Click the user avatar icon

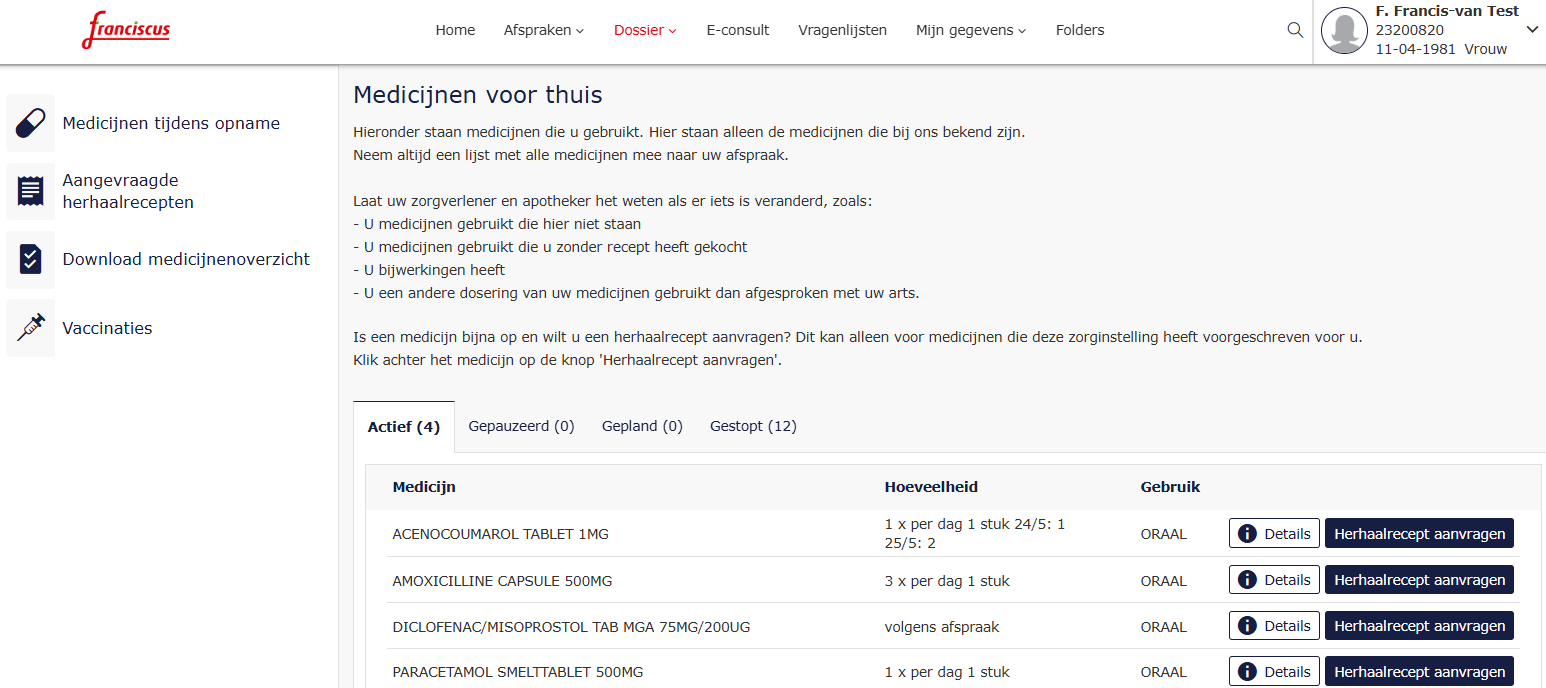click(1343, 31)
